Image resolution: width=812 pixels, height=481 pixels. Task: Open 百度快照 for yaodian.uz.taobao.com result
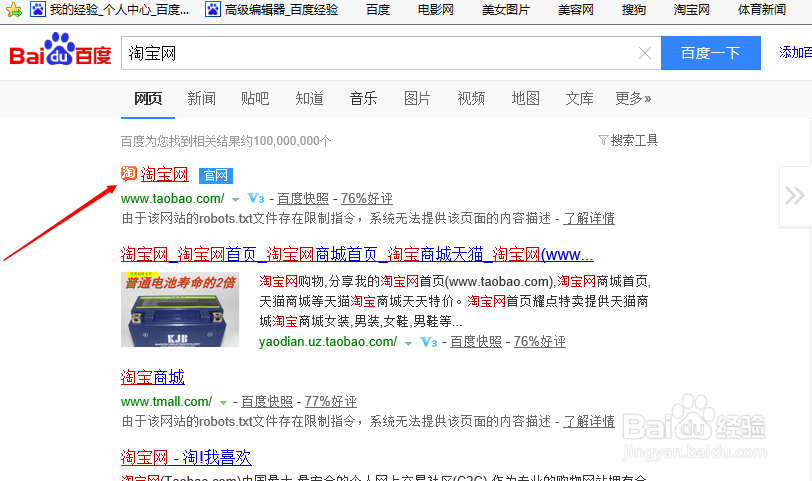(476, 342)
